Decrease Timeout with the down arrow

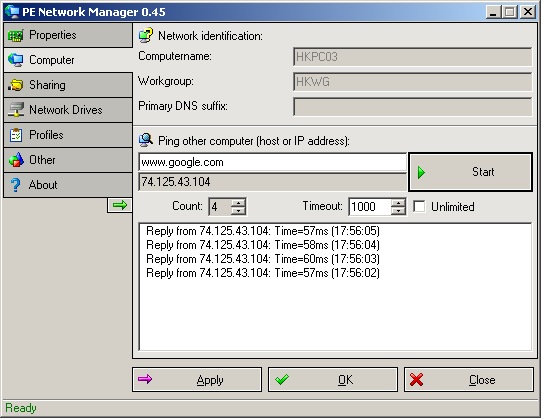point(398,210)
